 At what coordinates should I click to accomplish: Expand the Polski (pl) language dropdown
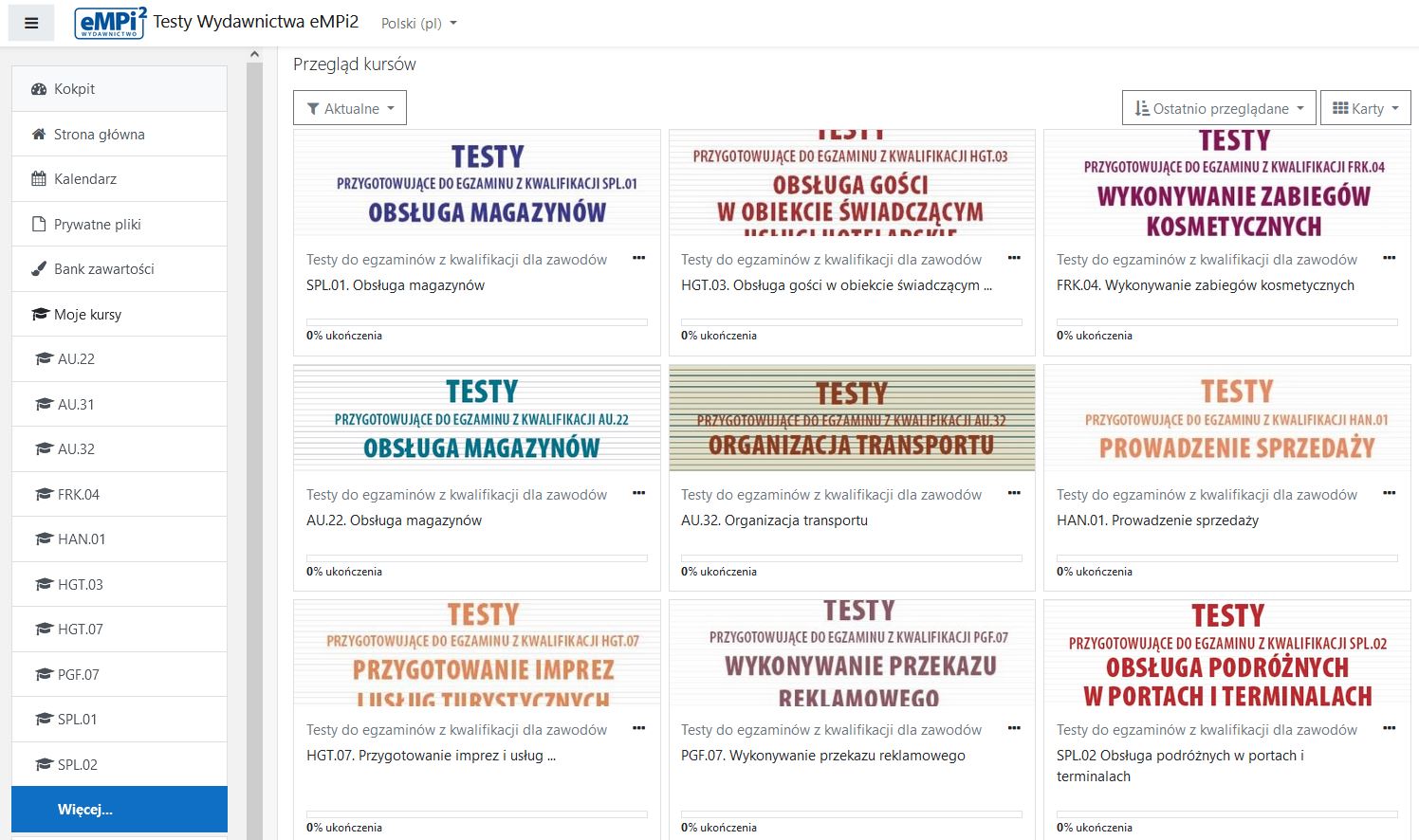pyautogui.click(x=418, y=24)
